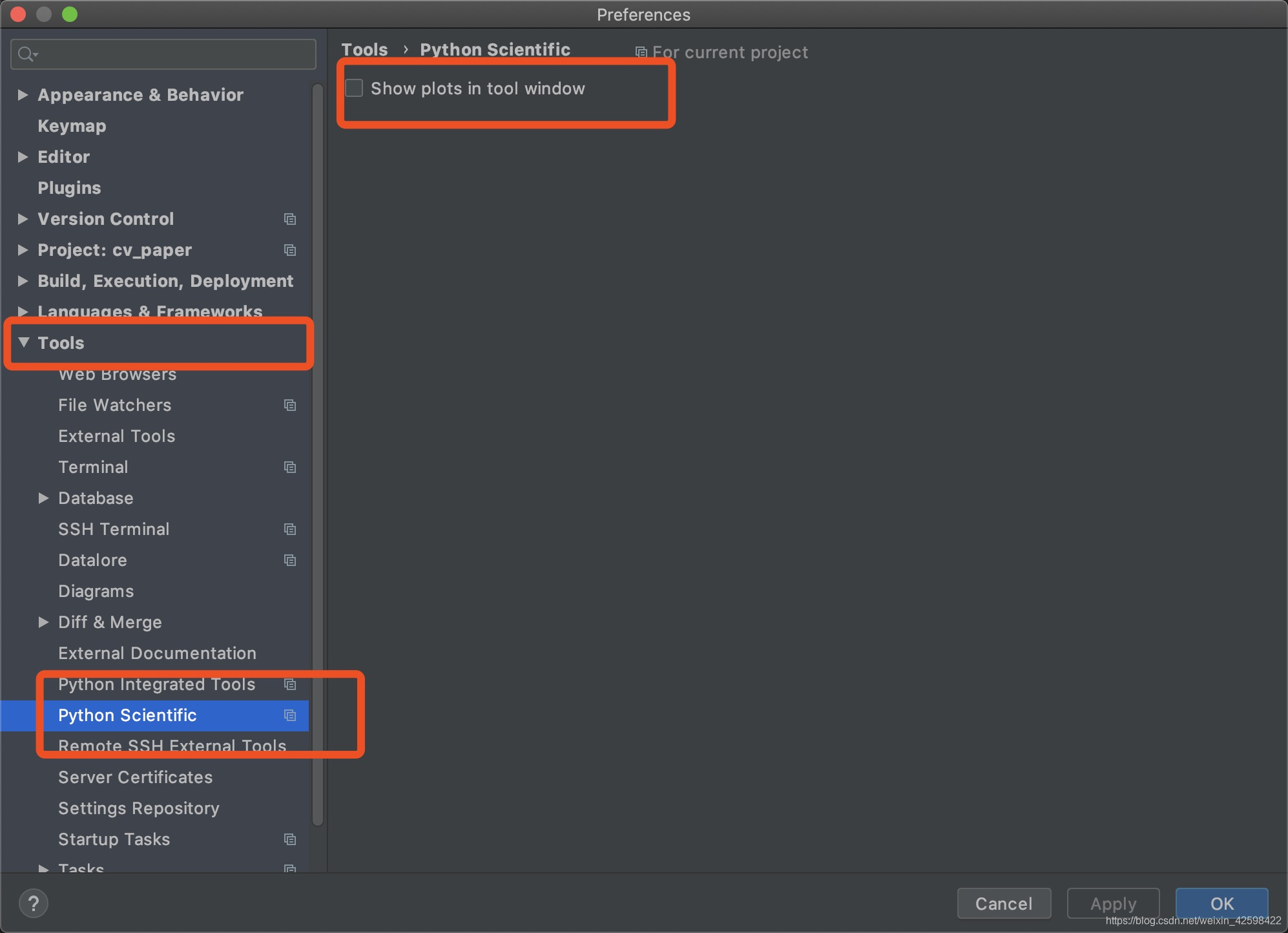Viewport: 1288px width, 933px height.
Task: Expand Appearance & Behavior section
Action: (23, 95)
